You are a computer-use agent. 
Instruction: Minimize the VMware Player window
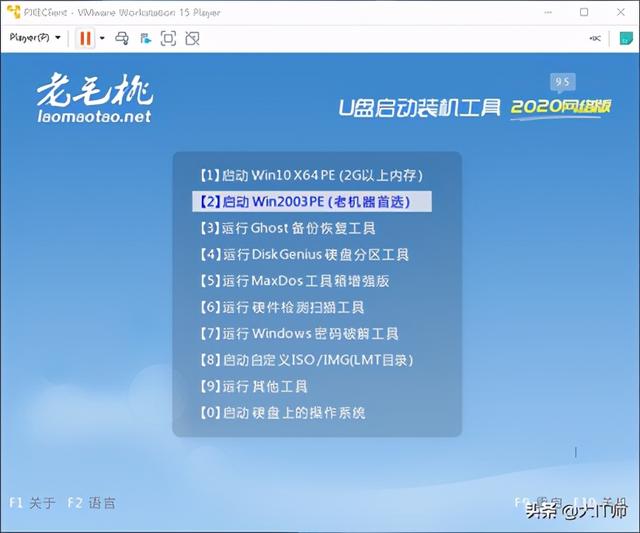point(548,12)
